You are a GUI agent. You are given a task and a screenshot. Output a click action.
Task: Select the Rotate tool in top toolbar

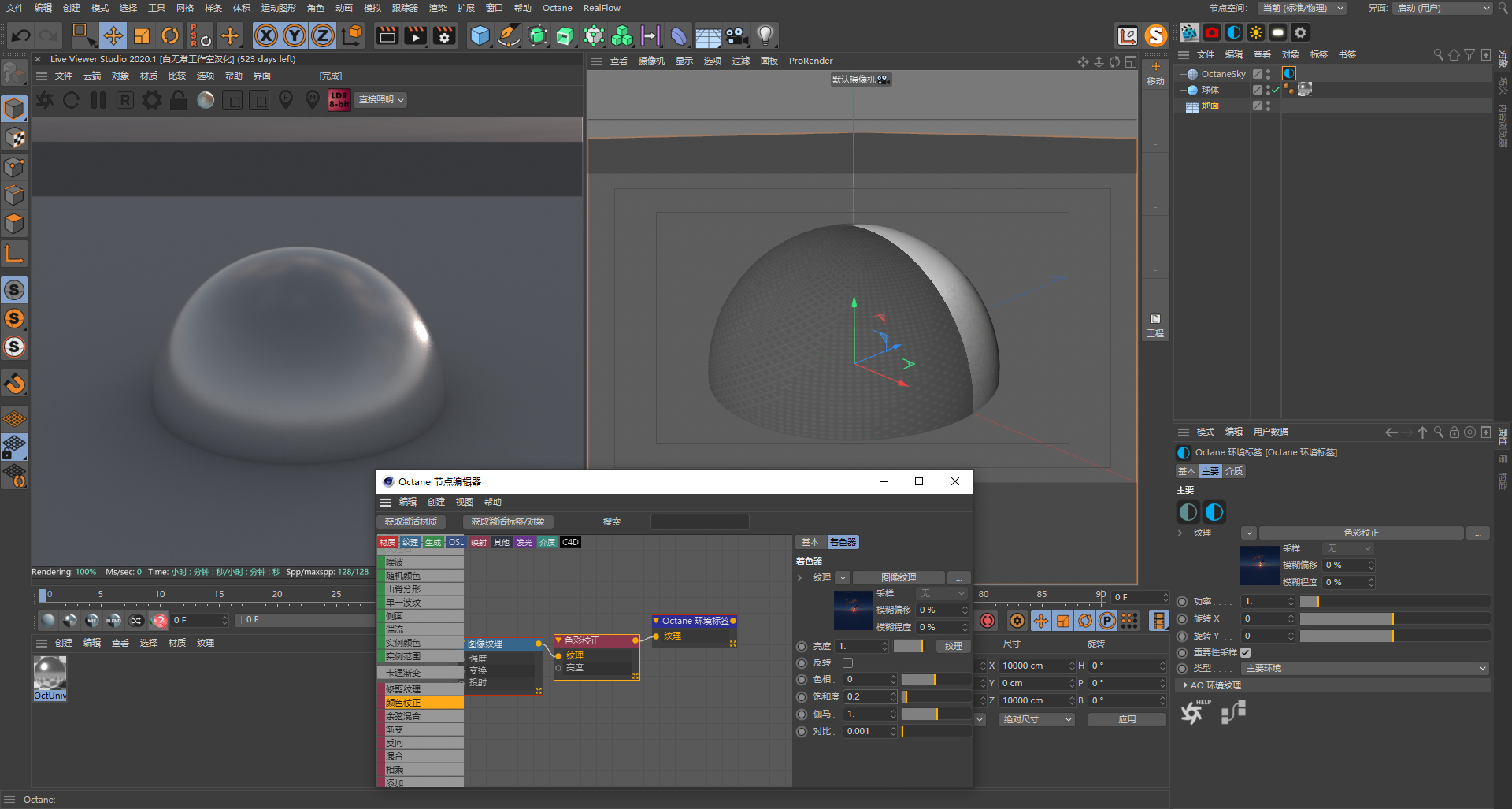(170, 35)
